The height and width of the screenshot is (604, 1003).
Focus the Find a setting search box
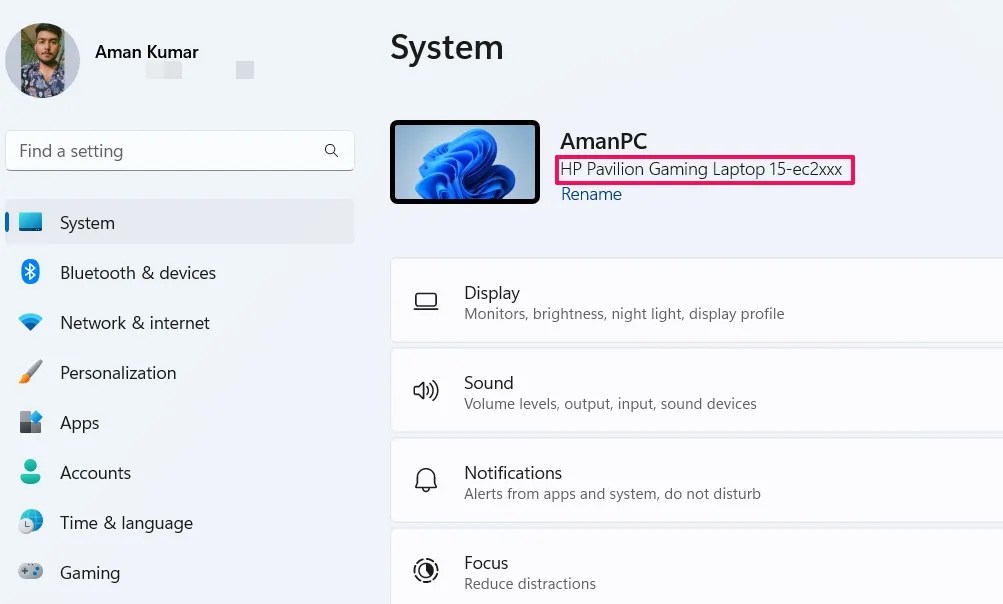tap(180, 151)
